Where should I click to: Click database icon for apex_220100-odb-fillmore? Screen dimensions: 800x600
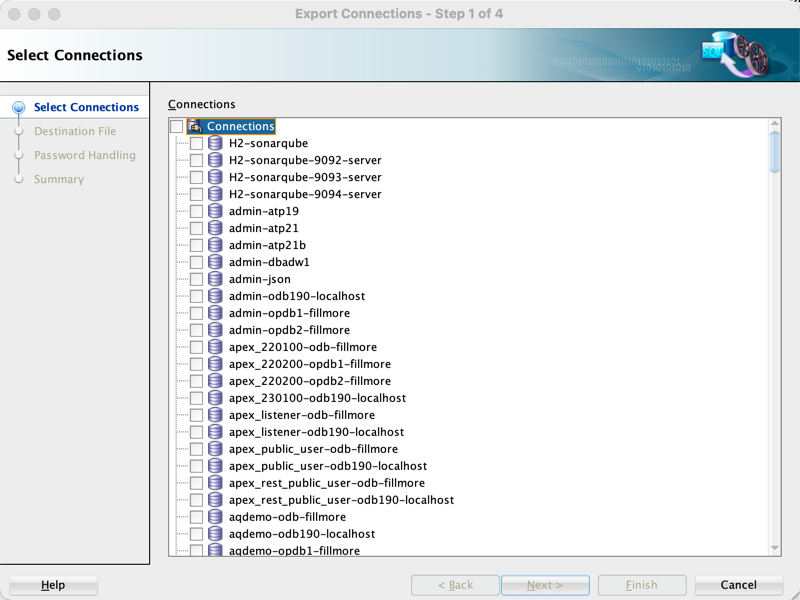pos(215,346)
